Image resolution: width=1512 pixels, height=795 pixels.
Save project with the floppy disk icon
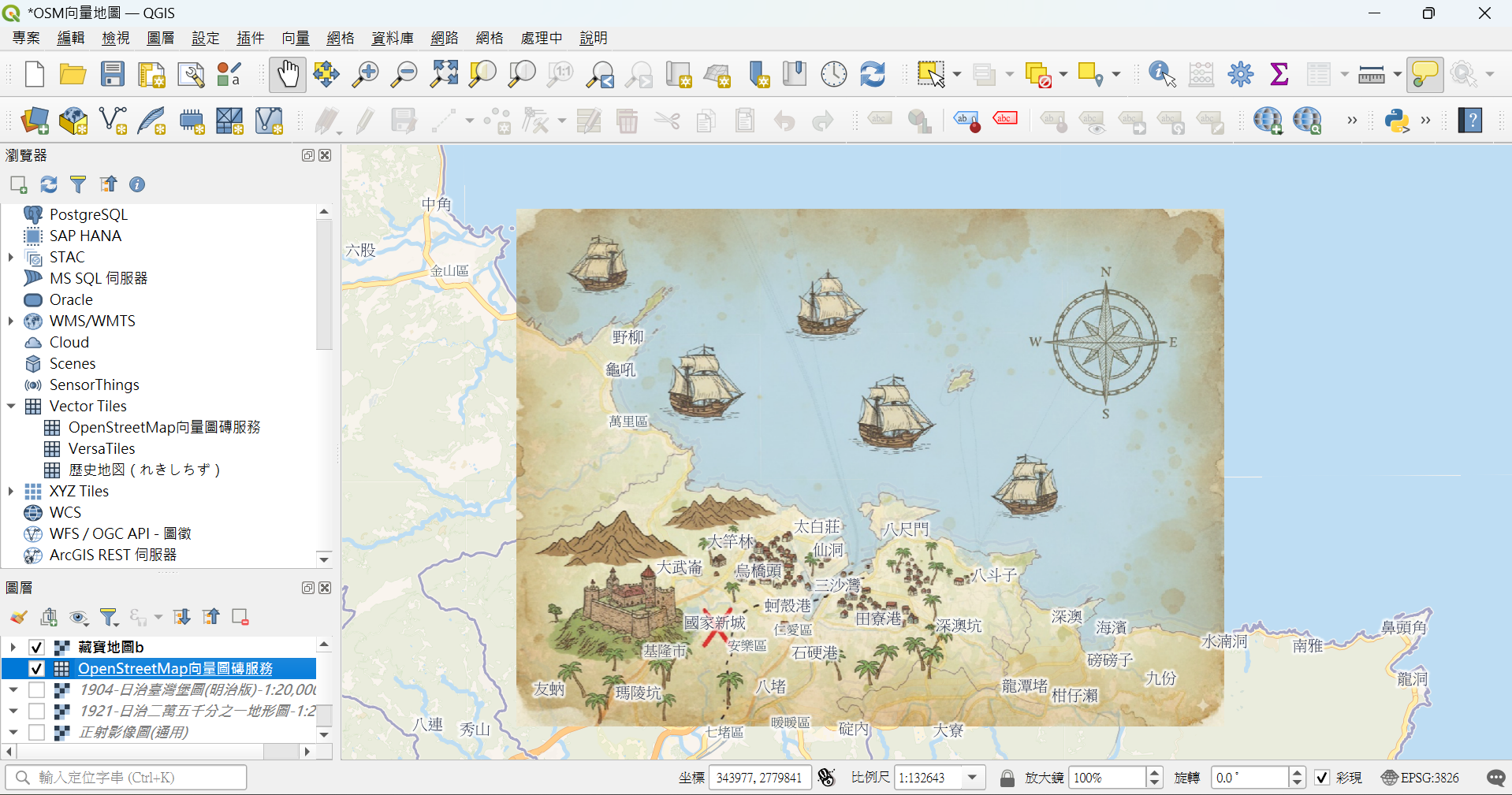pyautogui.click(x=113, y=75)
